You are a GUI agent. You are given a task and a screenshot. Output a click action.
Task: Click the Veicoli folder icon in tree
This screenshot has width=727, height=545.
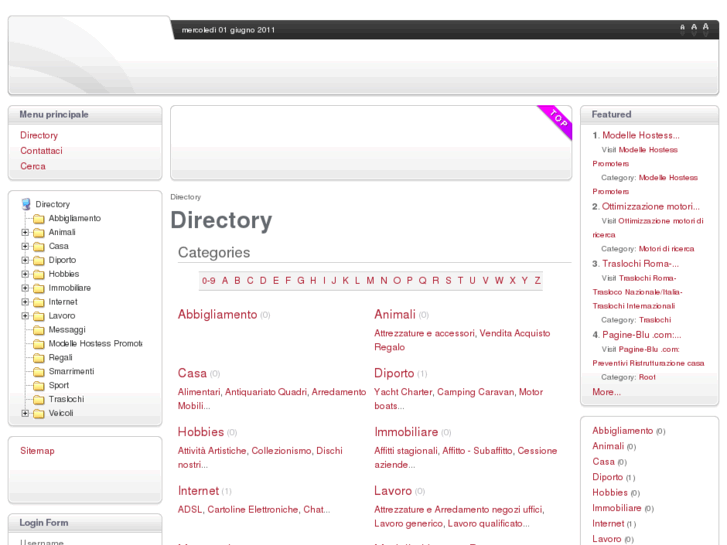[39, 413]
